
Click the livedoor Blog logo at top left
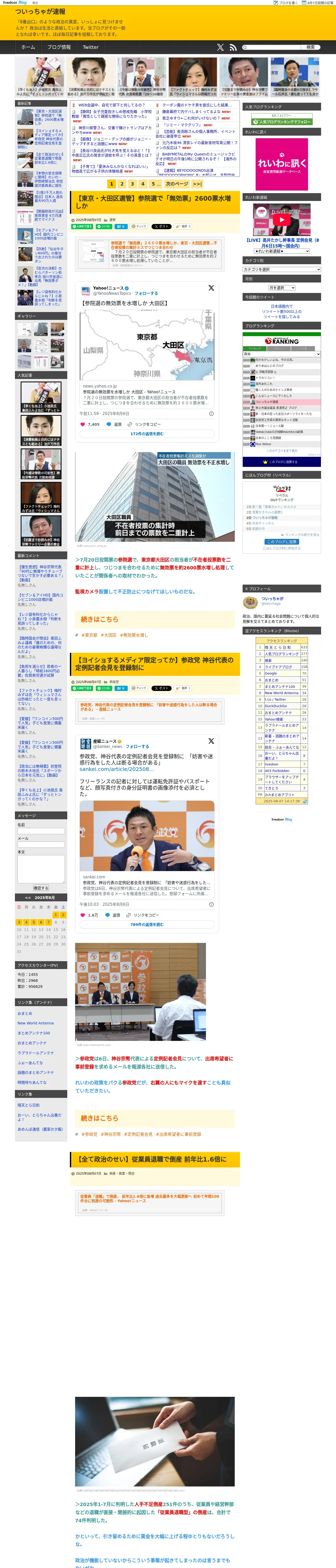(15, 2)
